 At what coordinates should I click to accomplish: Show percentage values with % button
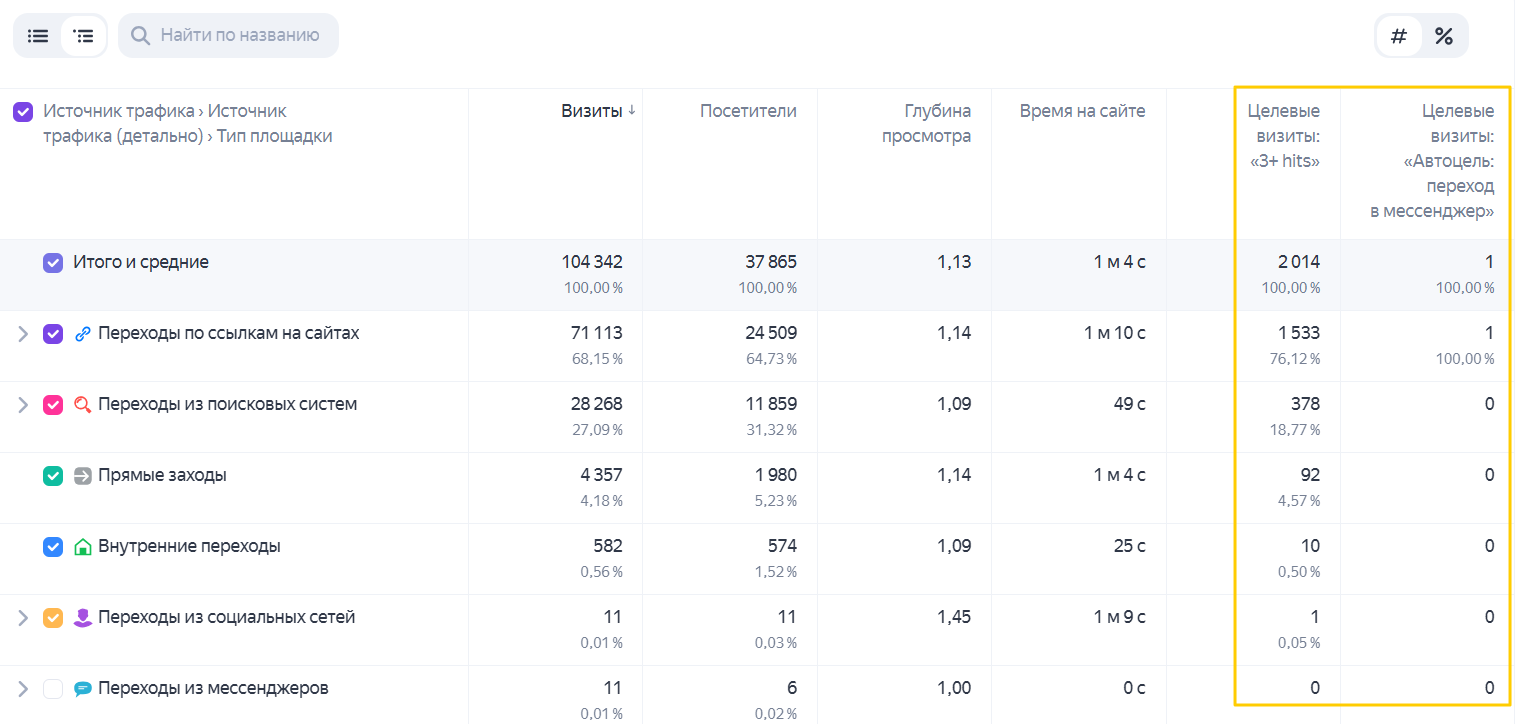pos(1444,36)
